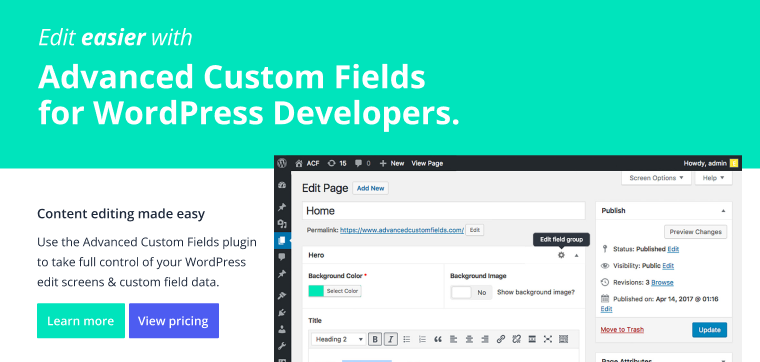This screenshot has height=362, width=760.
Task: Click the View pricing button
Action: coord(174,321)
